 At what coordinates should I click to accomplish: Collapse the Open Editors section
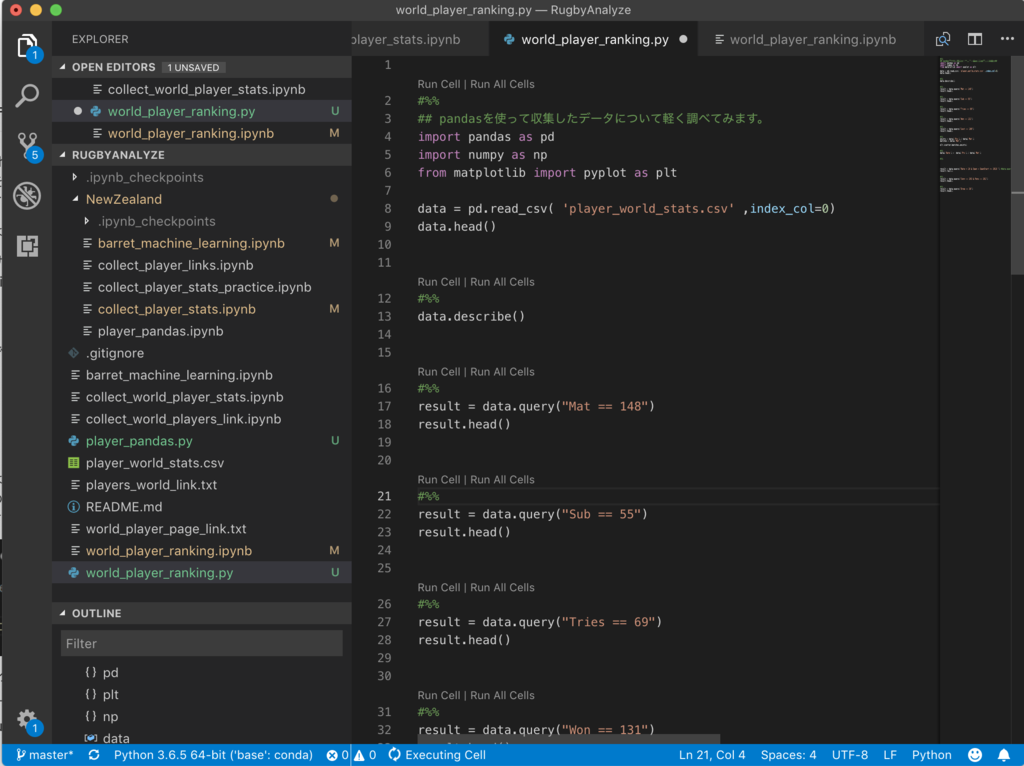[x=113, y=67]
